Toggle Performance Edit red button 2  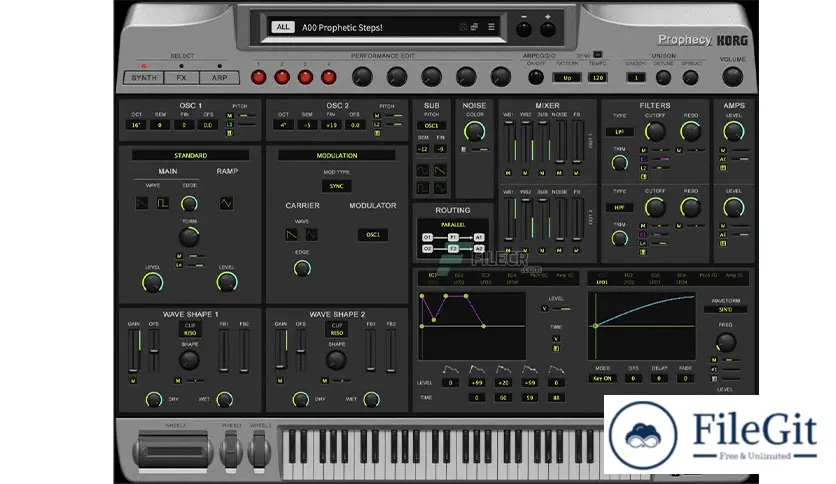pos(282,77)
